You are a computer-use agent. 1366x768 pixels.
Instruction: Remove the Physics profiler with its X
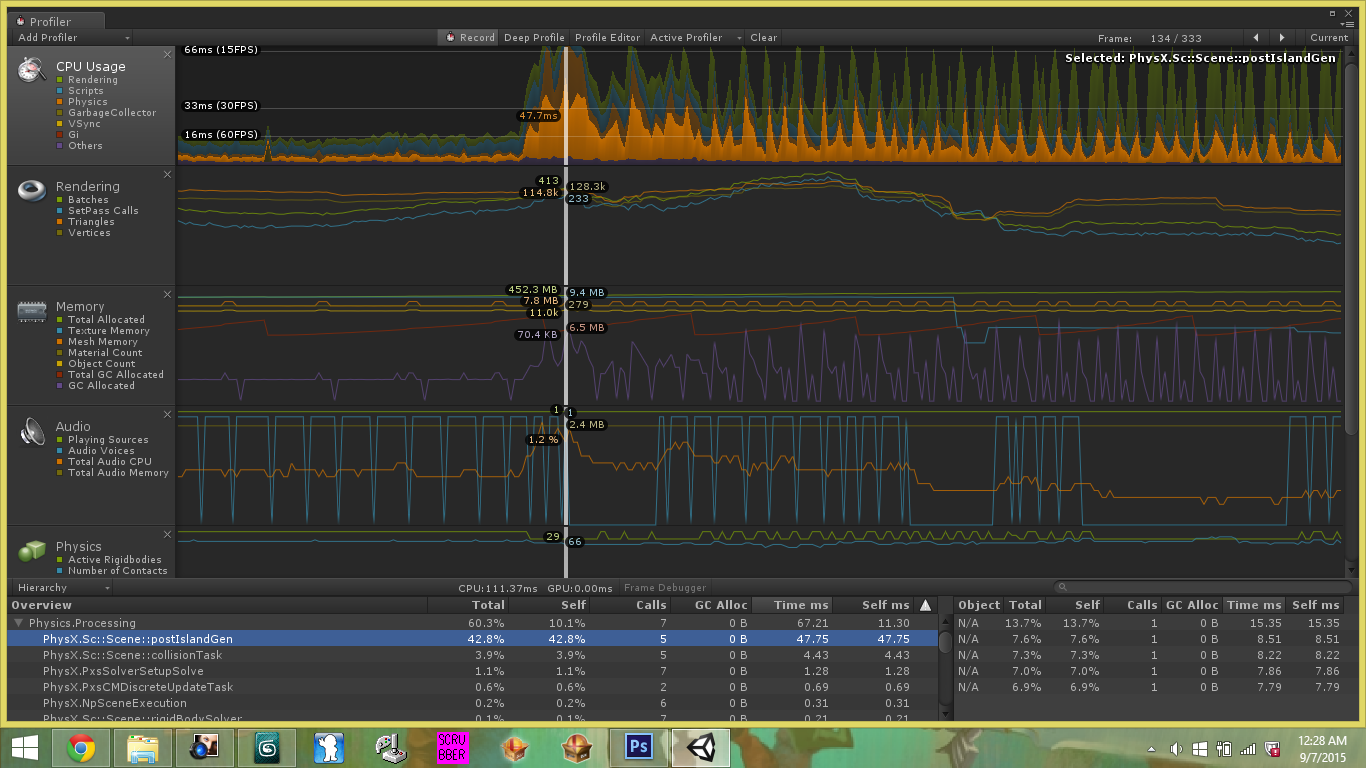(x=168, y=534)
